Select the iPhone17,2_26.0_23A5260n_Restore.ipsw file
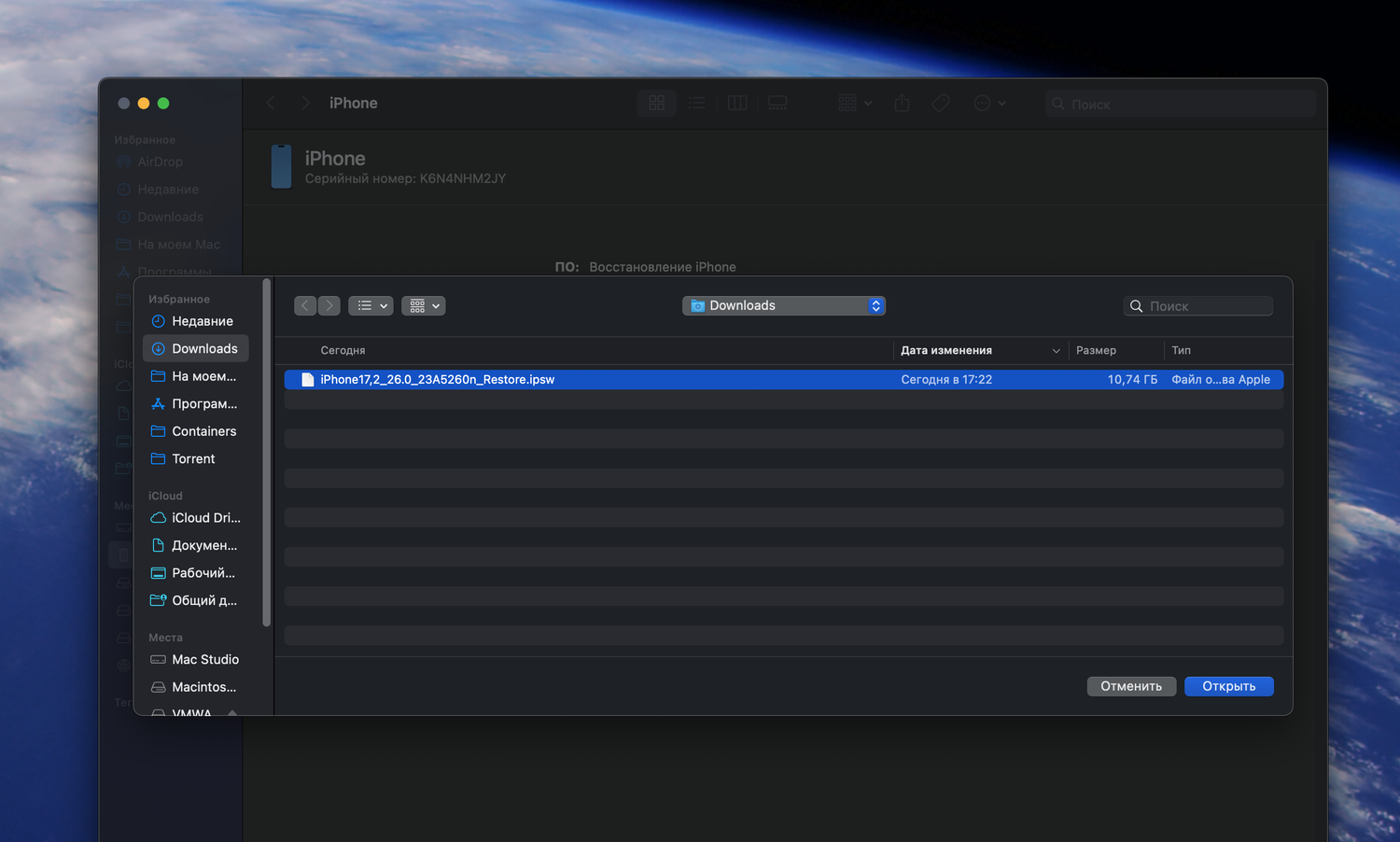Screen dimensions: 1400x842 click(784, 380)
